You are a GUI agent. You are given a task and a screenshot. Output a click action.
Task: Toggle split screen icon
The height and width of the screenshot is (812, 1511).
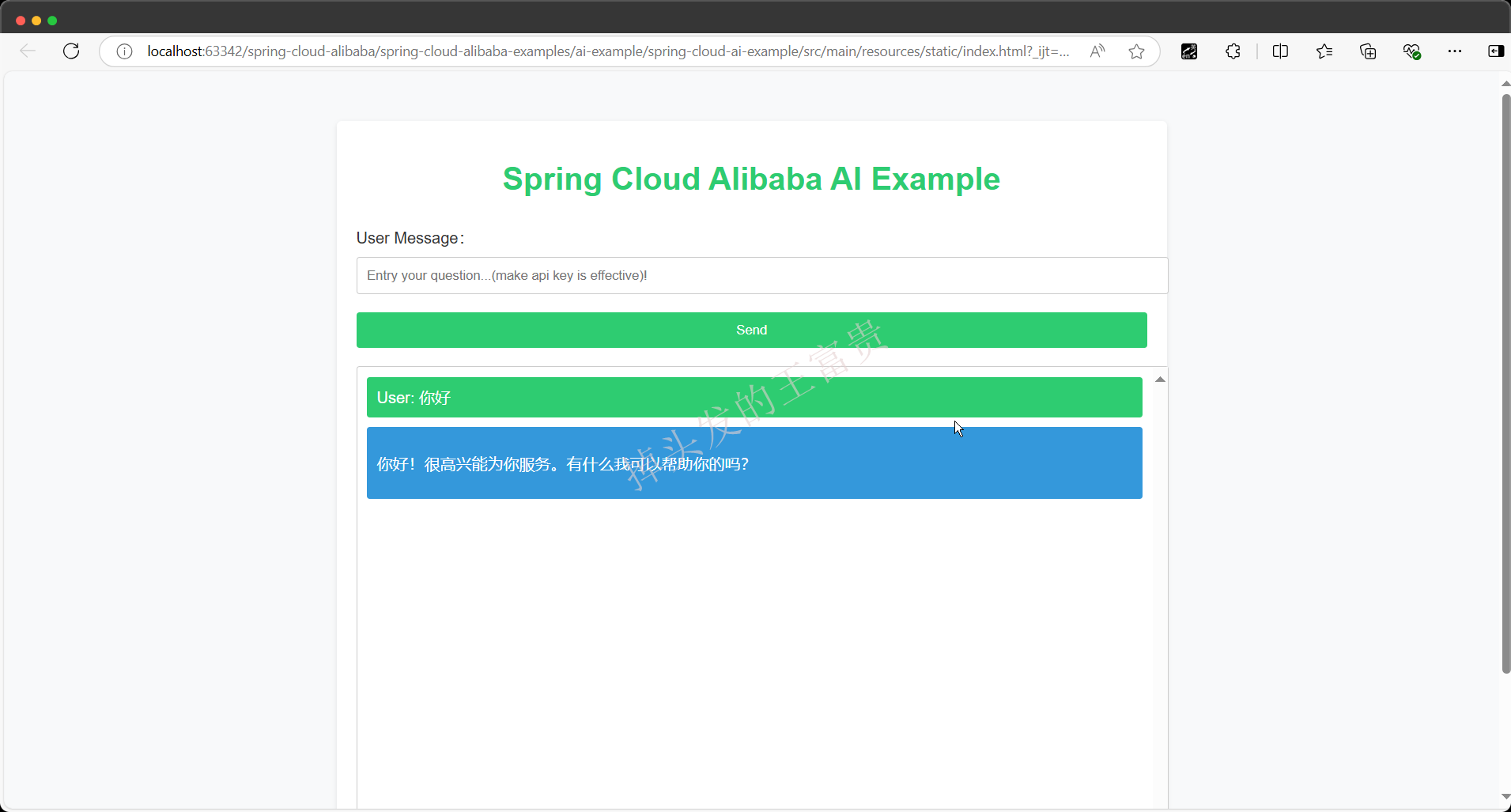tap(1280, 51)
